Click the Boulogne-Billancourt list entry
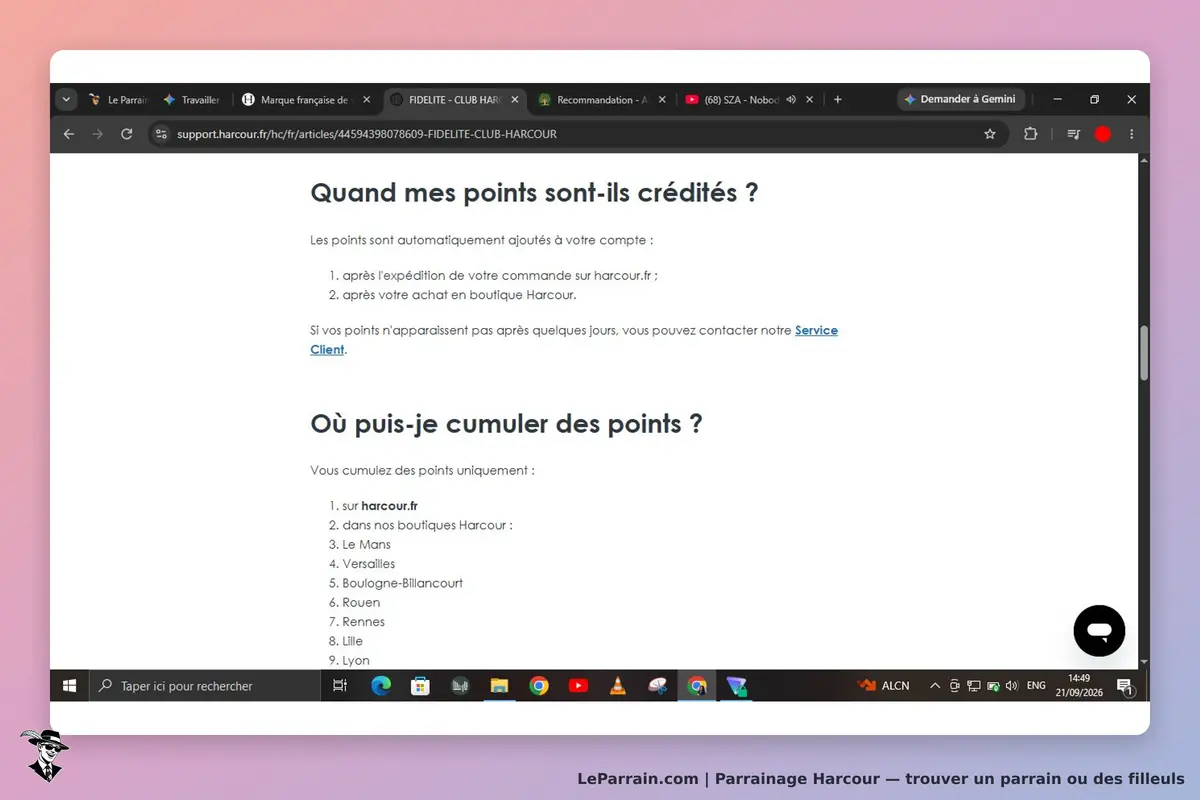The image size is (1200, 800). pyautogui.click(x=402, y=583)
